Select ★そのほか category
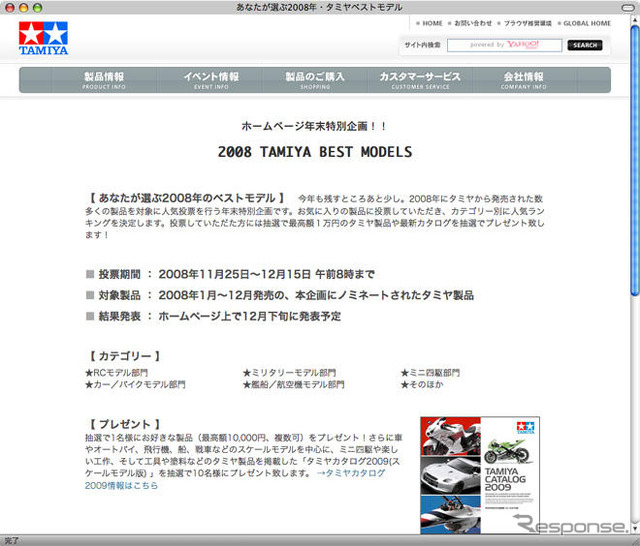Viewport: 640px width, 546px height. [422, 384]
